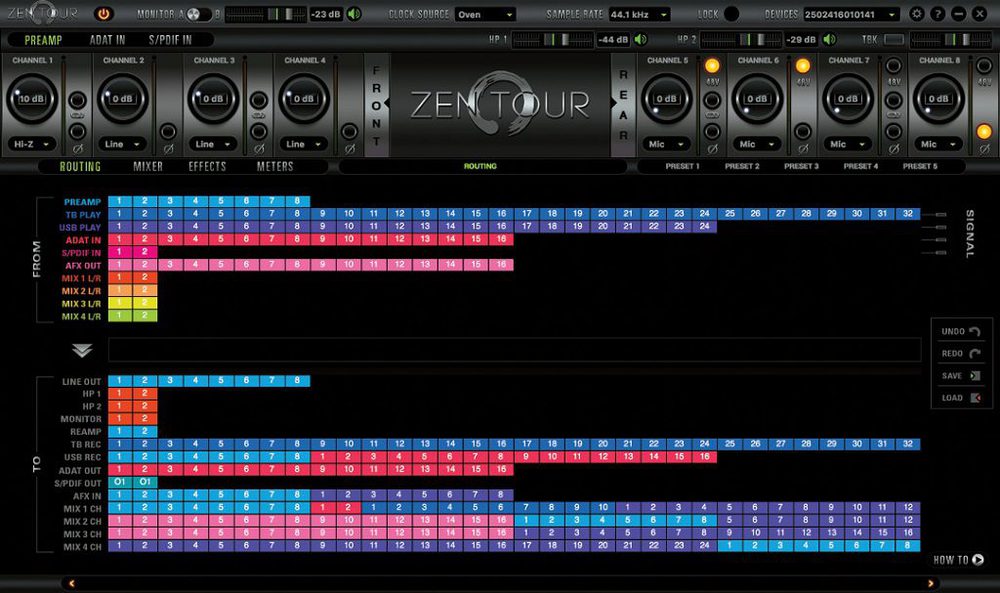The height and width of the screenshot is (593, 1000).
Task: Click the MIX 4 L/R green source block 2
Action: 145,316
